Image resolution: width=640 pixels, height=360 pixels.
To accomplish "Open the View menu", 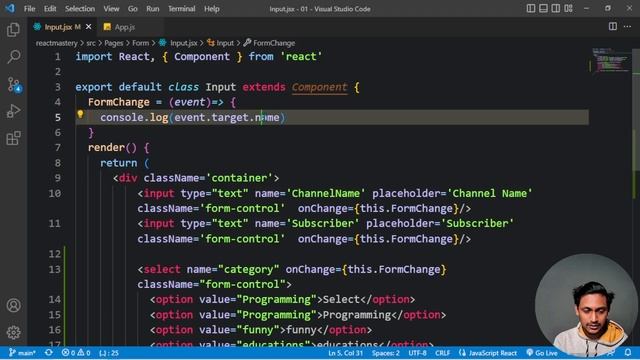I will click(x=111, y=9).
